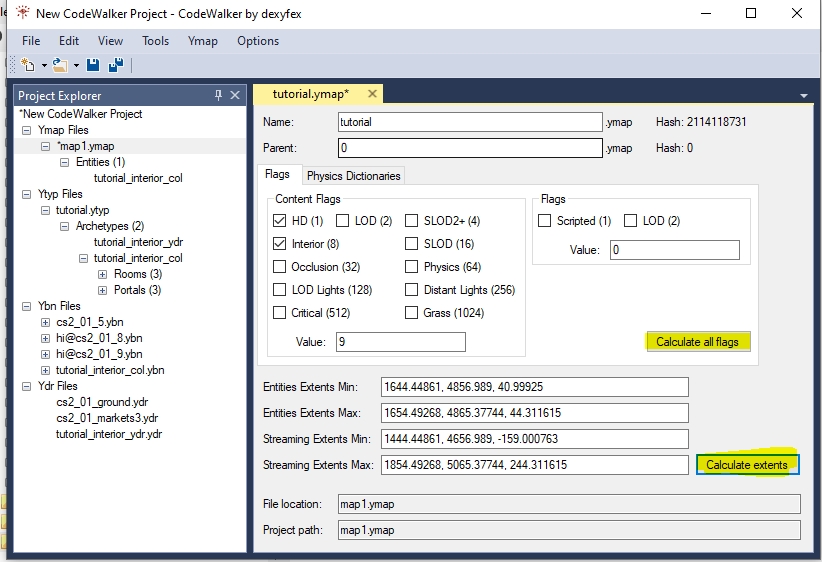Switch to the Physics Dictionaries tab

[353, 176]
